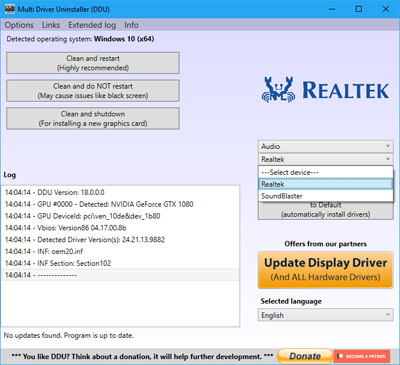
Task: Click Detected operating system Windows 10 text
Action: click(80, 39)
